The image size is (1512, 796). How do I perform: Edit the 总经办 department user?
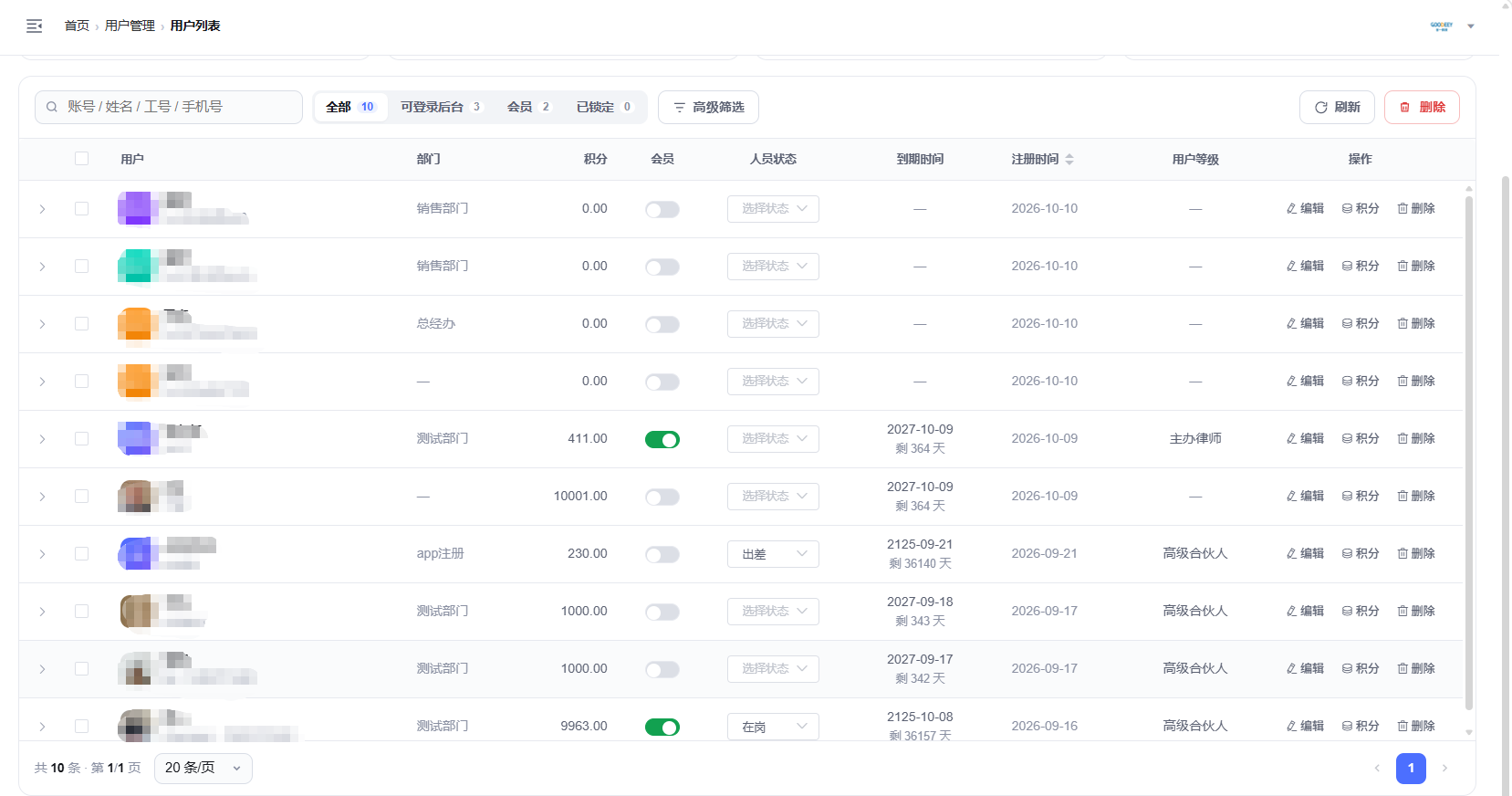tap(1305, 323)
